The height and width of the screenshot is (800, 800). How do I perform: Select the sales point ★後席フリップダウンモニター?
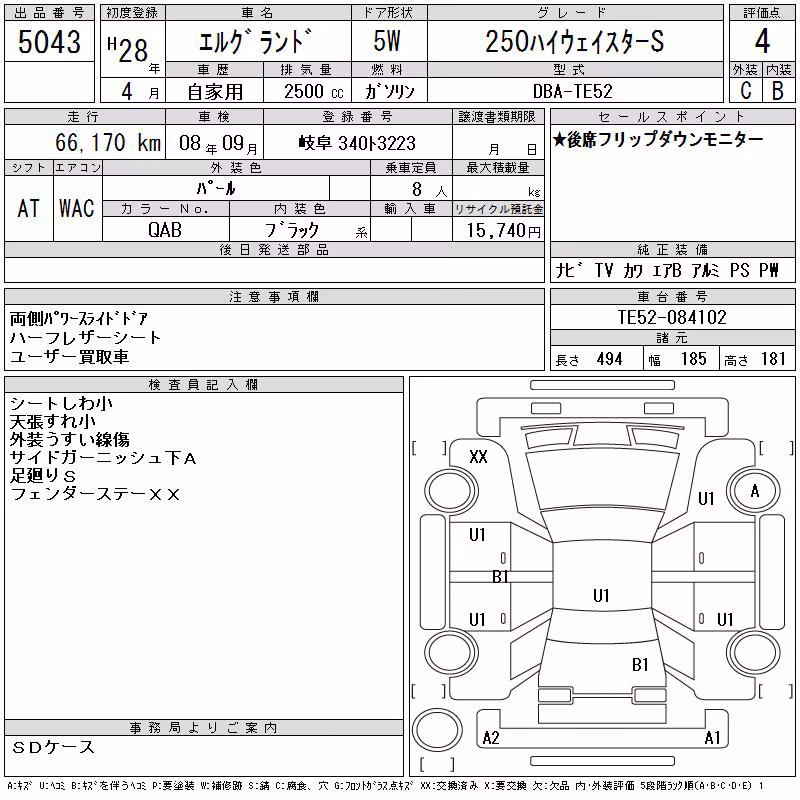pyautogui.click(x=658, y=139)
